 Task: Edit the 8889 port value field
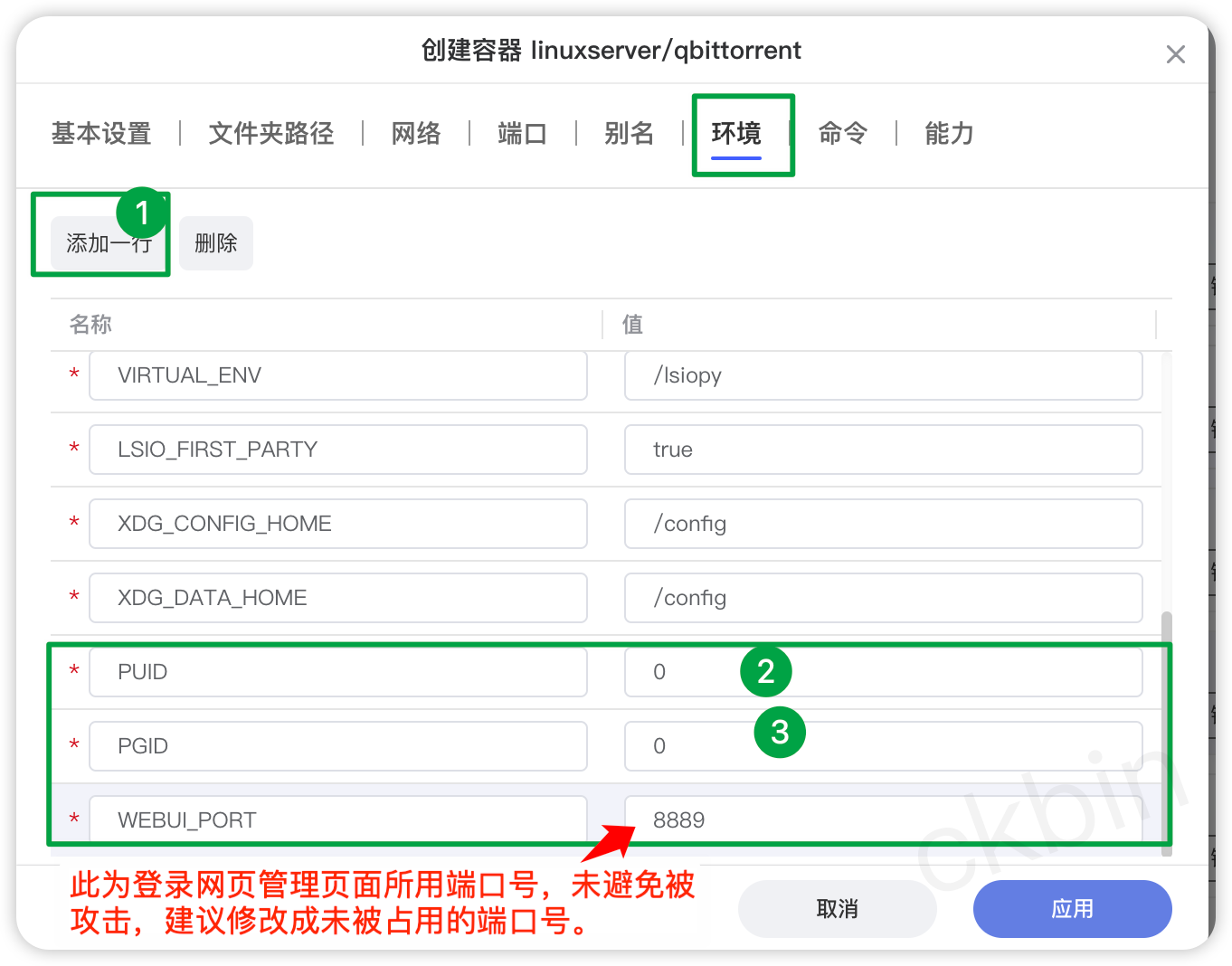click(884, 819)
